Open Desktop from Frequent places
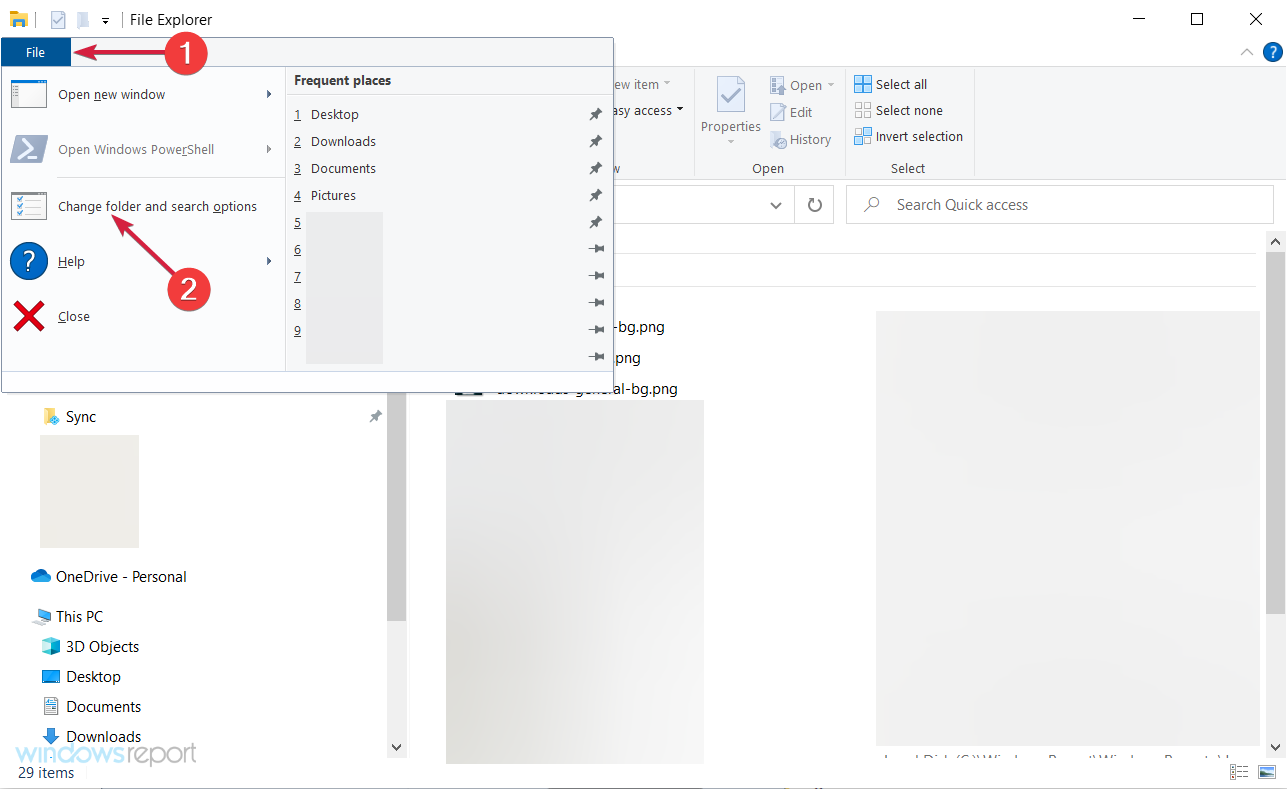This screenshot has width=1287, height=789. tap(335, 115)
